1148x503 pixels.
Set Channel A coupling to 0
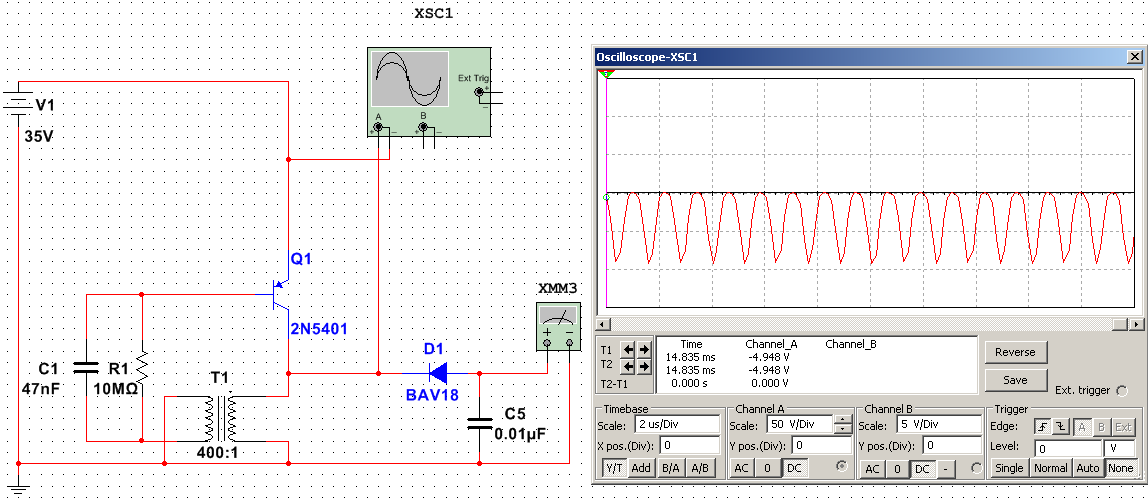pyautogui.click(x=767, y=468)
